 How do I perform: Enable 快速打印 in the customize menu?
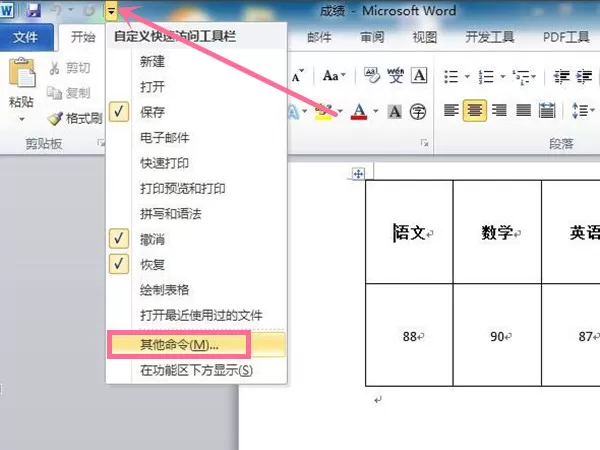pos(196,163)
